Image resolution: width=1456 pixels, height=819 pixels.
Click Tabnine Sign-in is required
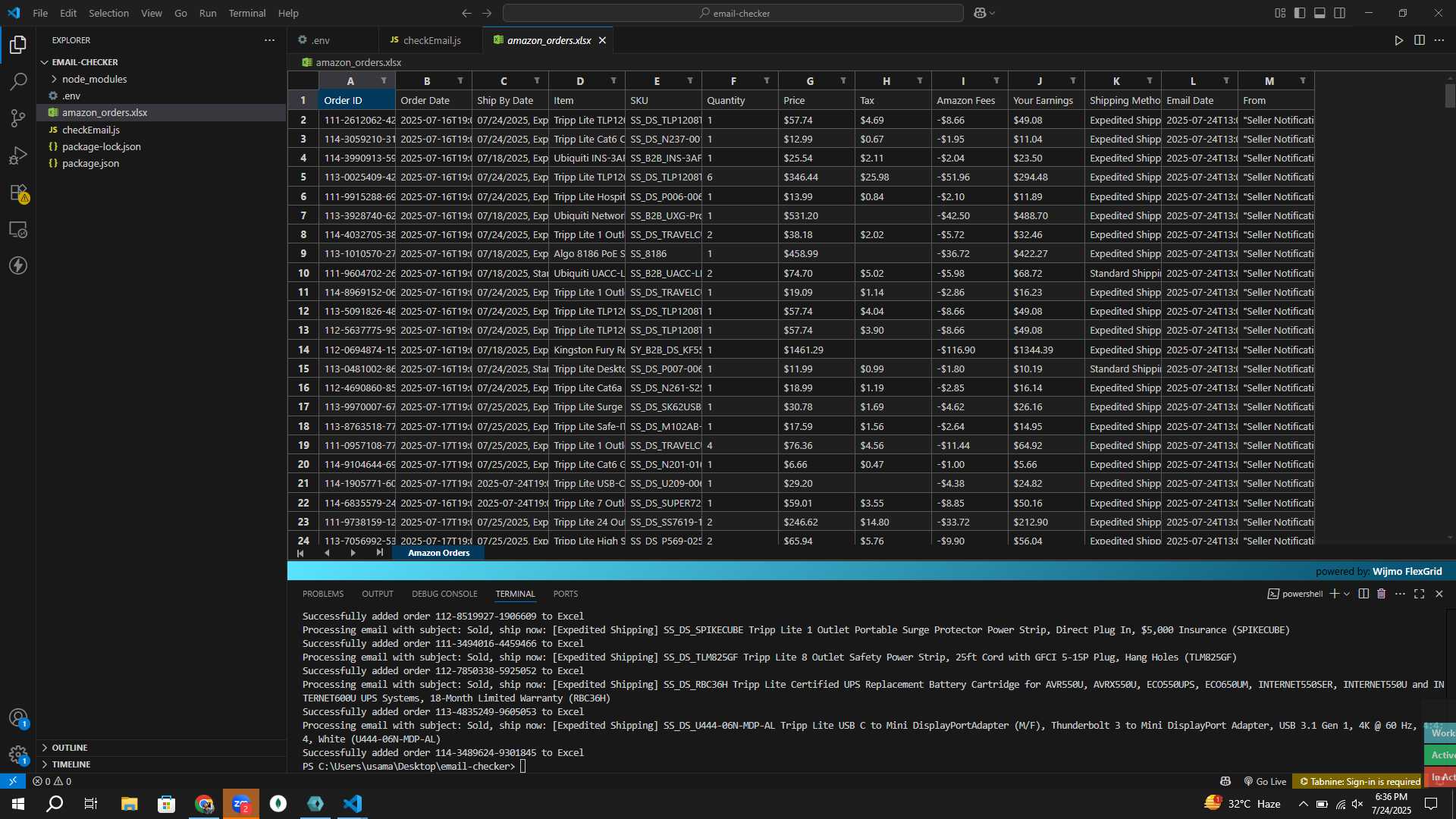pyautogui.click(x=1359, y=781)
